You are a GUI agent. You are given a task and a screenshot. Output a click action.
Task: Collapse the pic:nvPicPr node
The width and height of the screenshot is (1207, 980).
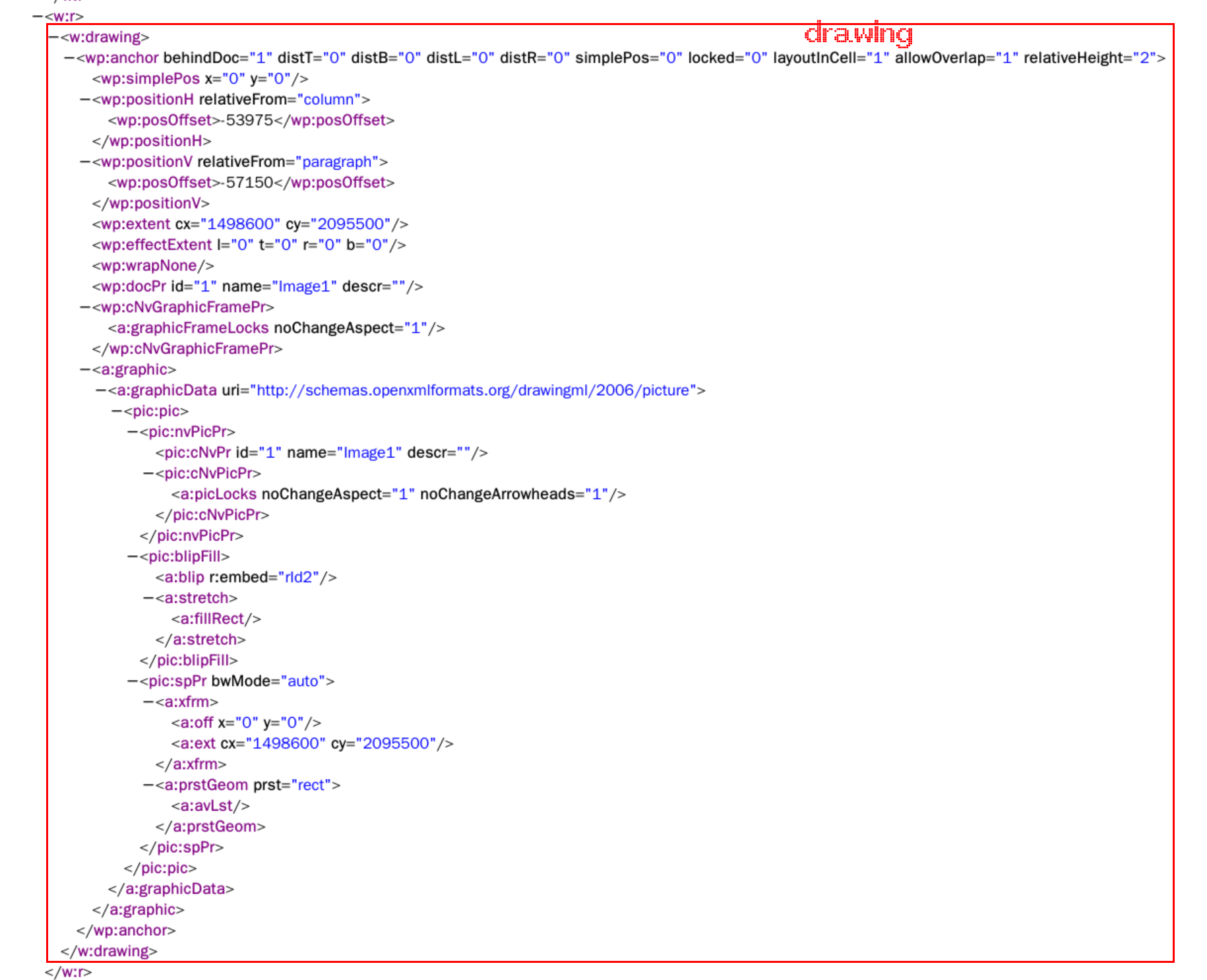tap(133, 432)
